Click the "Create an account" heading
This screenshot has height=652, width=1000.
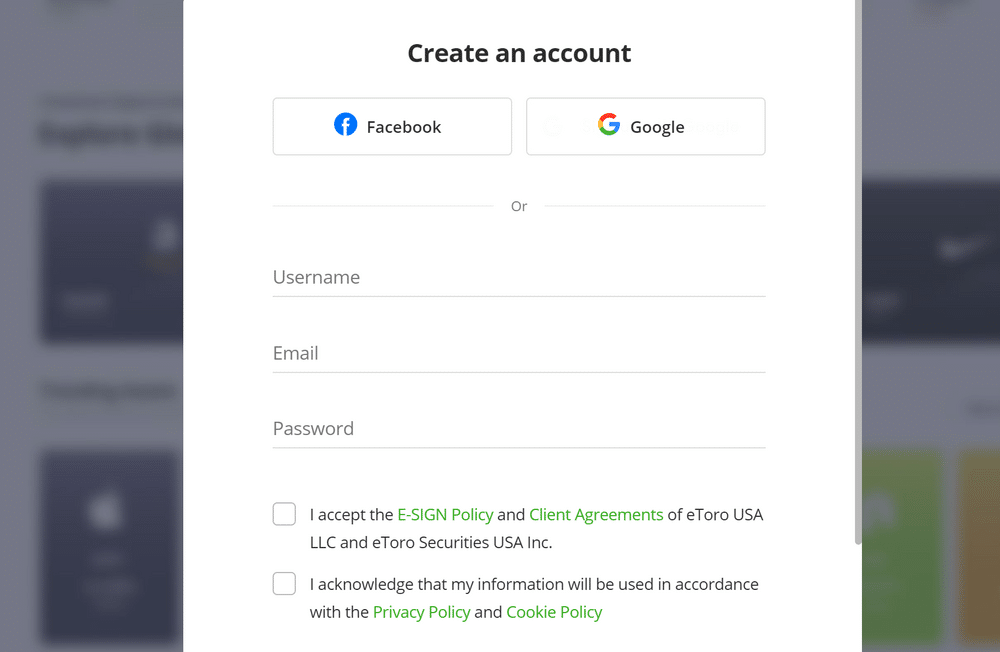pos(519,54)
